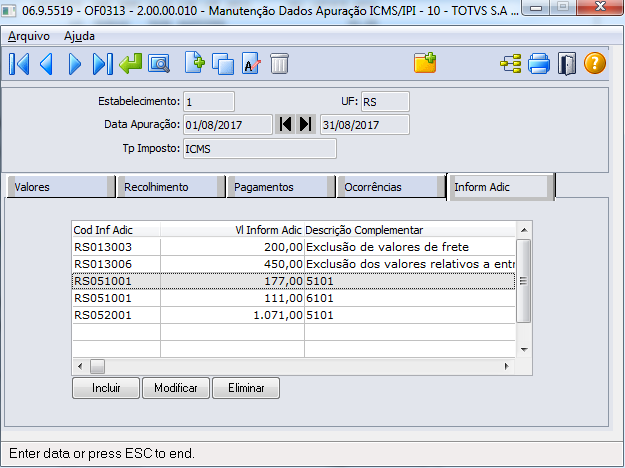Select the Inform Adic tab
The image size is (625, 468).
(x=501, y=187)
